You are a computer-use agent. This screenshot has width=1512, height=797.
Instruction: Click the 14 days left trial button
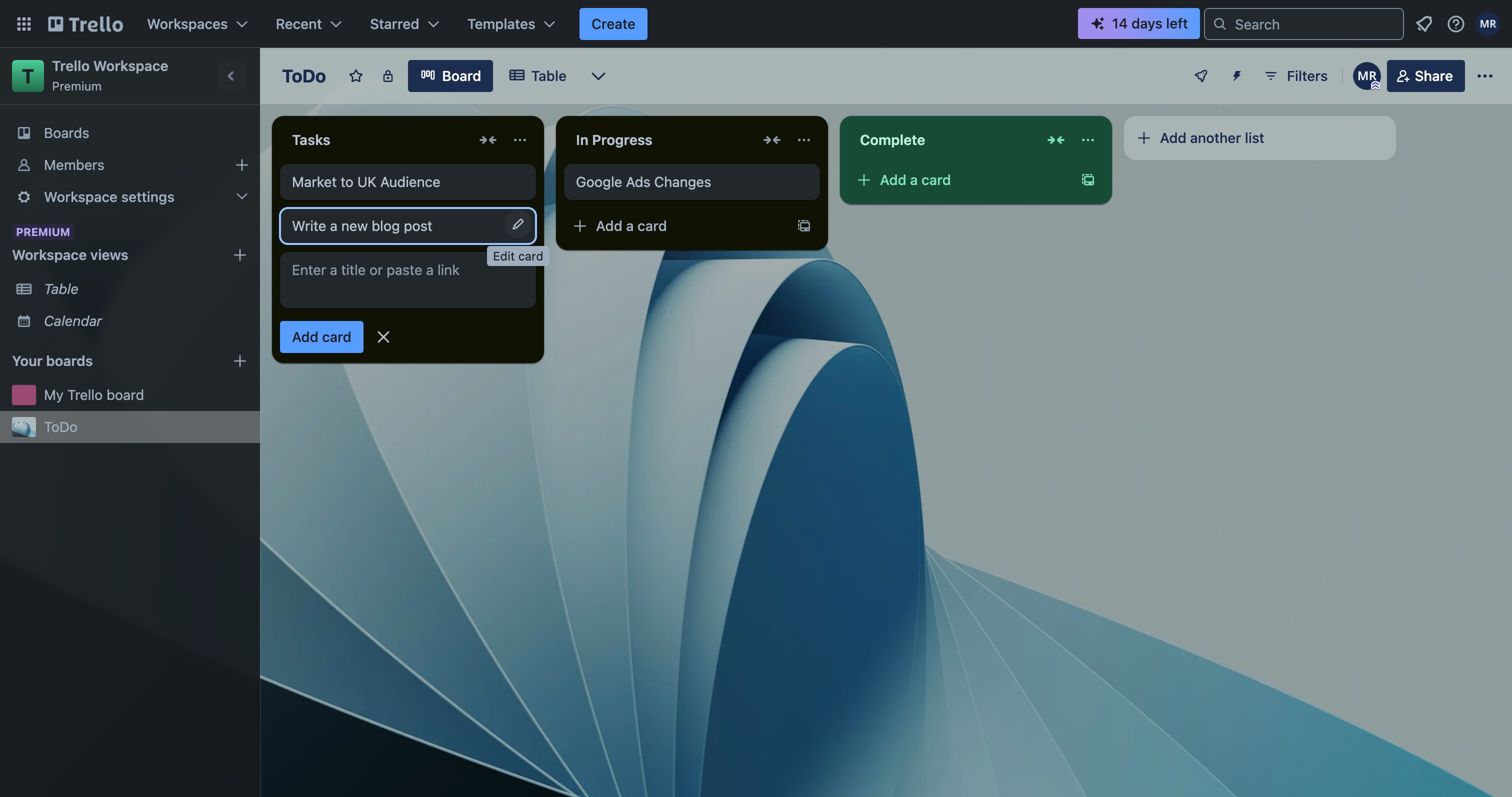1138,24
